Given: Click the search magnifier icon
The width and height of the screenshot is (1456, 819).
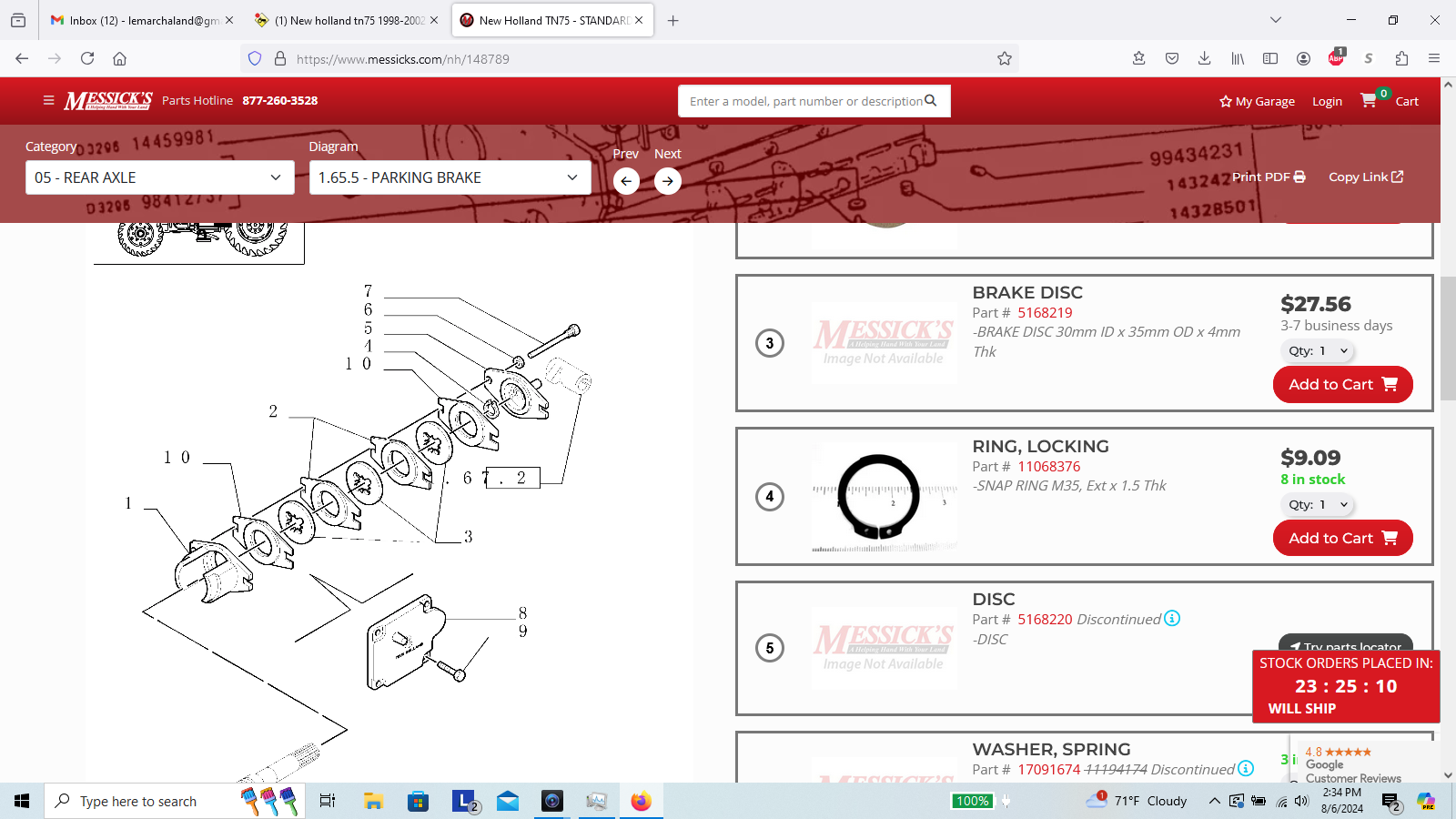Looking at the screenshot, I should coord(931,101).
